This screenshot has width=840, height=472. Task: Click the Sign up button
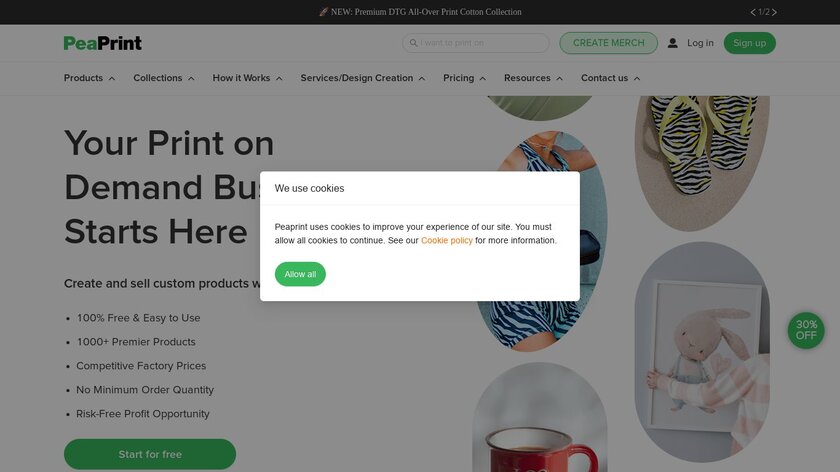click(x=749, y=43)
